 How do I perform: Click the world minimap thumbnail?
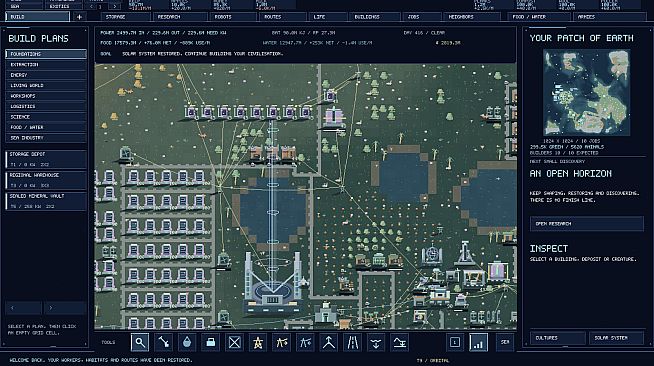[x=586, y=93]
